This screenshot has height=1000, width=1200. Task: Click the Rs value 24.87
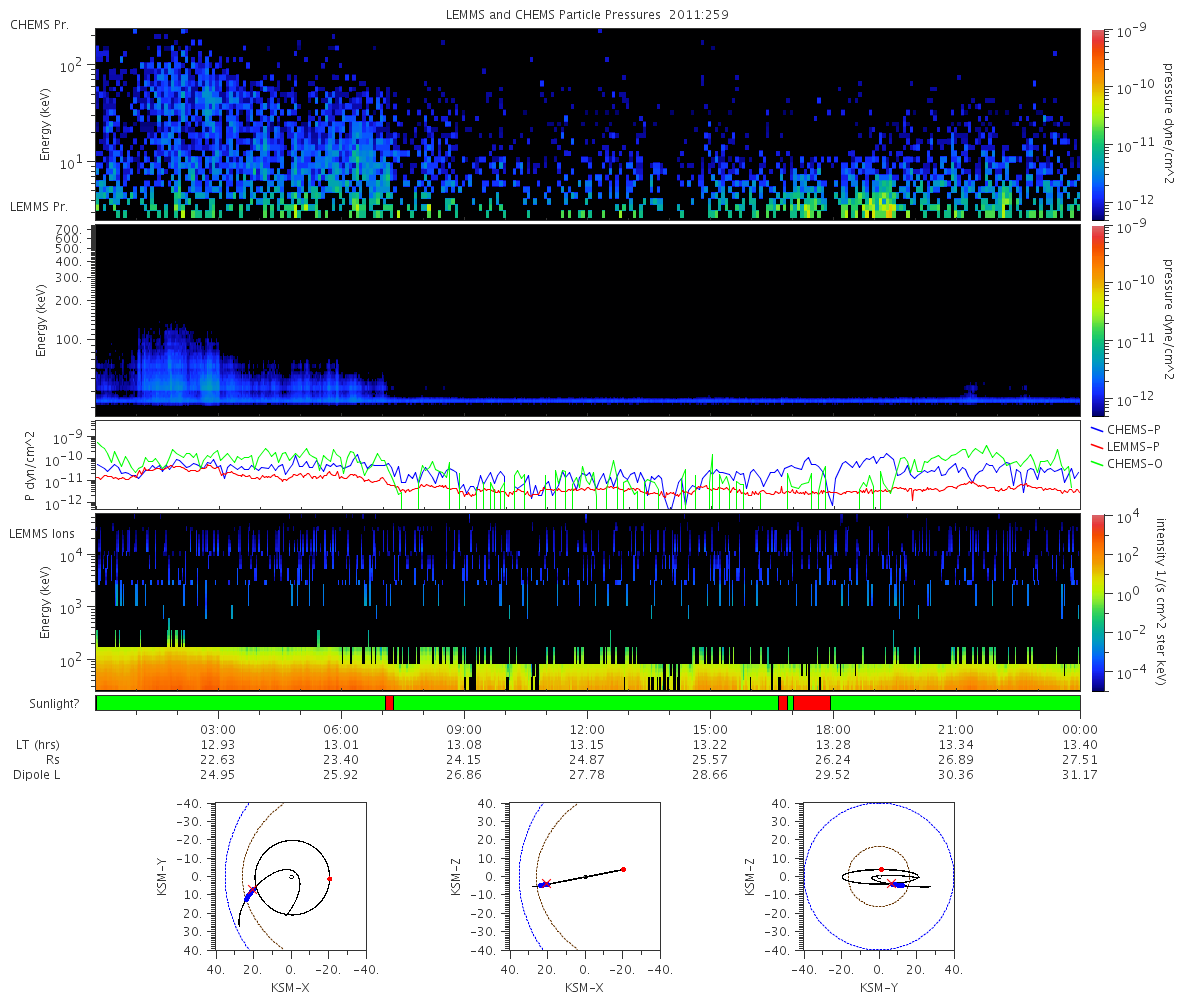[588, 760]
